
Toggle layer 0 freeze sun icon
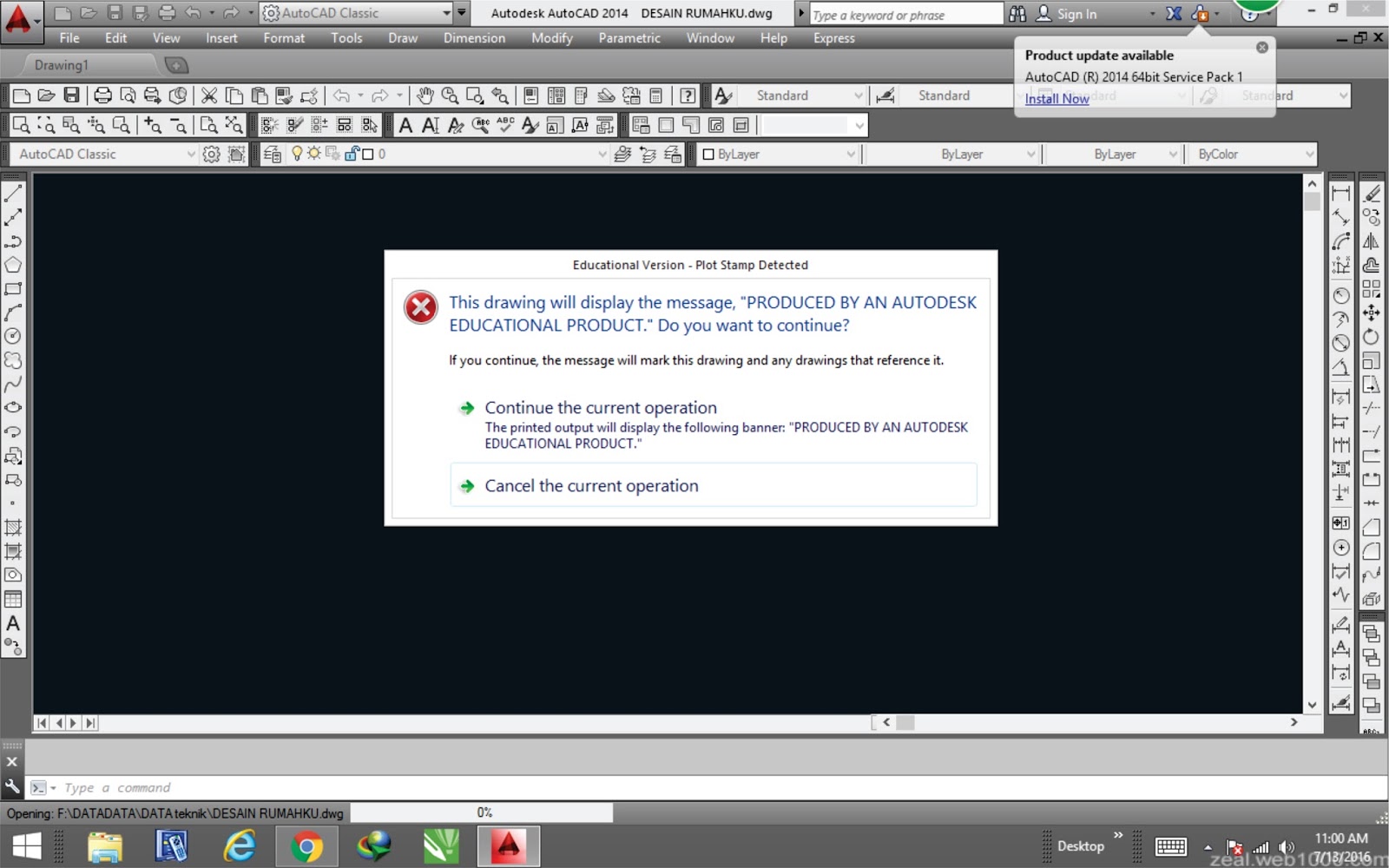click(x=314, y=154)
